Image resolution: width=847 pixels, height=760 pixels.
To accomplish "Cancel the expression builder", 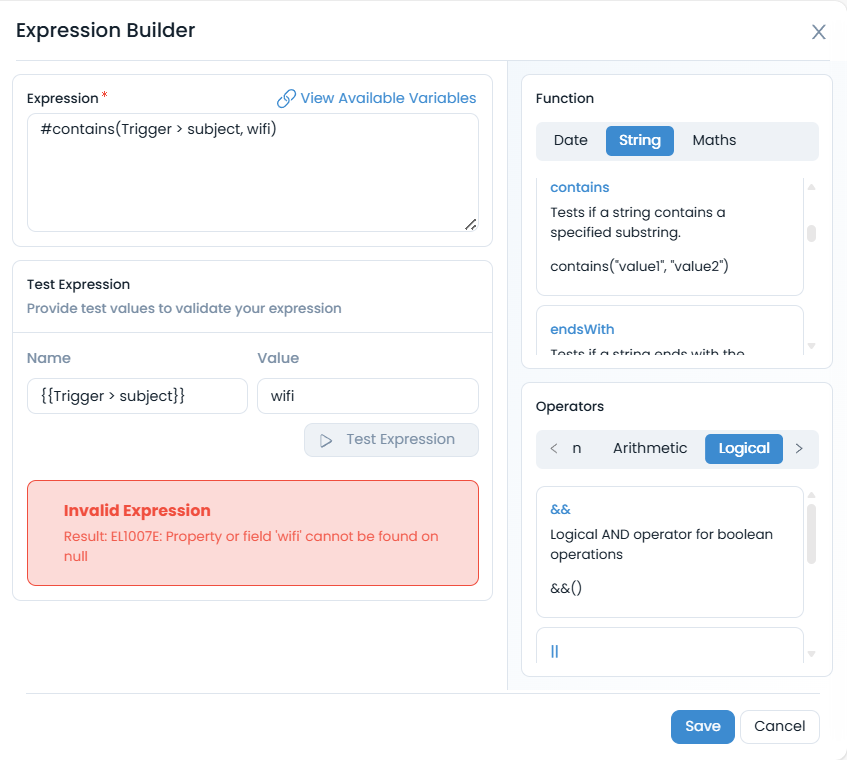I will (x=779, y=727).
